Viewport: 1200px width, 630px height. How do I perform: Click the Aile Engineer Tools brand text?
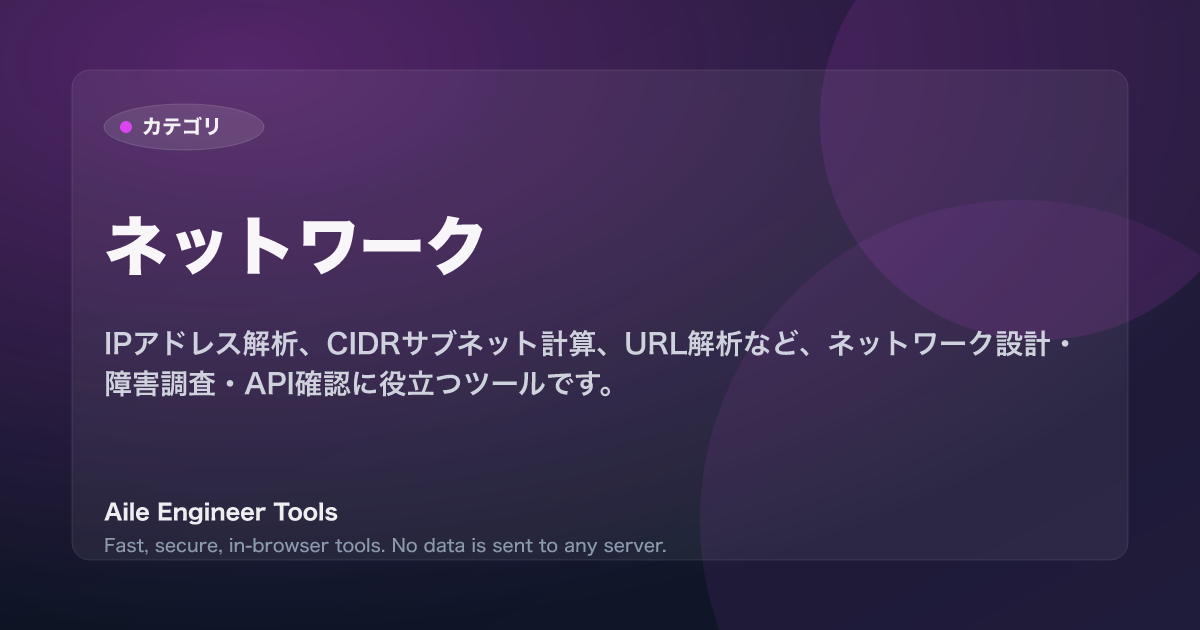(x=221, y=513)
